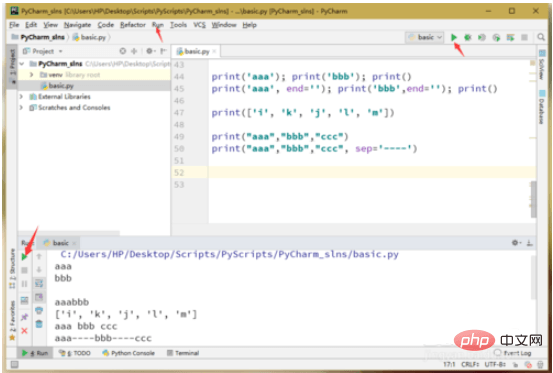Open the Event Log button
This screenshot has height=373, width=553.
click(x=512, y=353)
